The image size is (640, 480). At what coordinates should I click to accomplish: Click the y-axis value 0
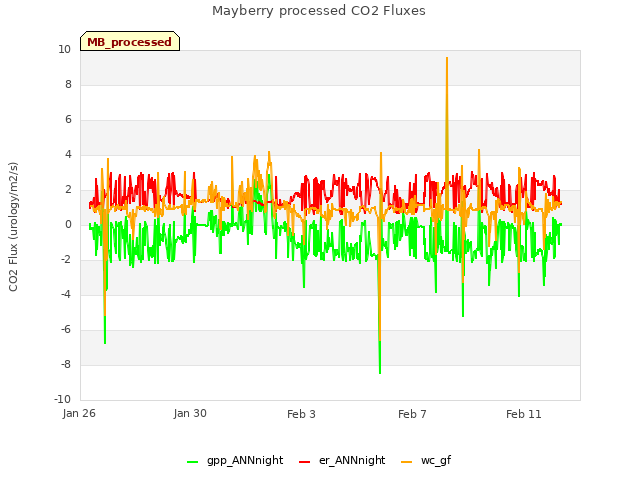pos(68,225)
